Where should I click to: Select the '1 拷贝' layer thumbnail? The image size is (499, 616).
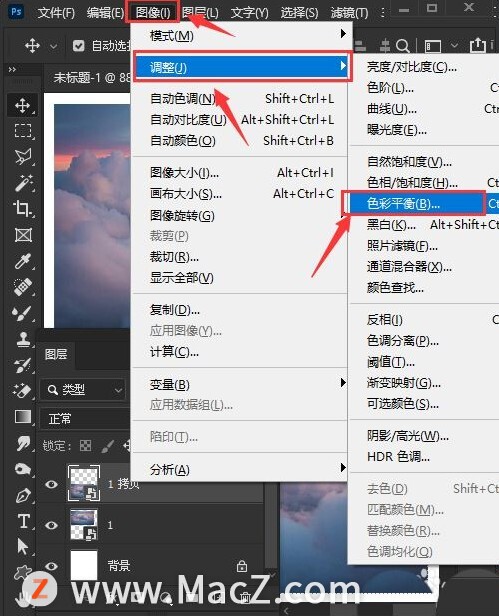coord(84,483)
